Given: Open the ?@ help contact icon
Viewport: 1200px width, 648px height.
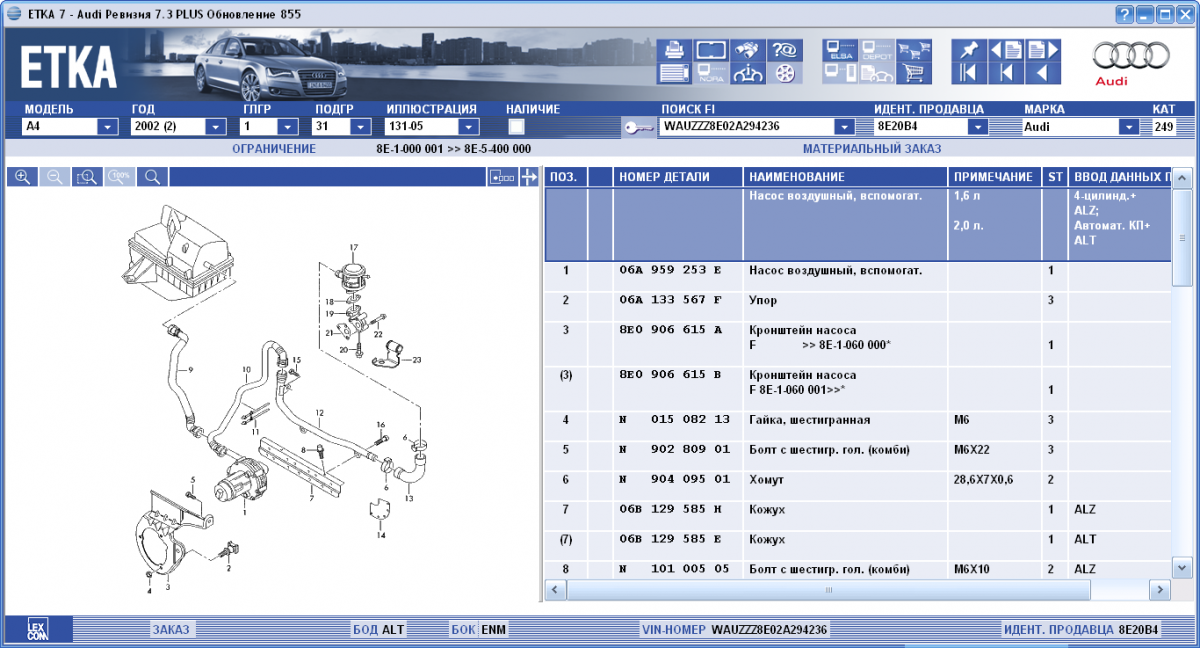Looking at the screenshot, I should tap(783, 50).
